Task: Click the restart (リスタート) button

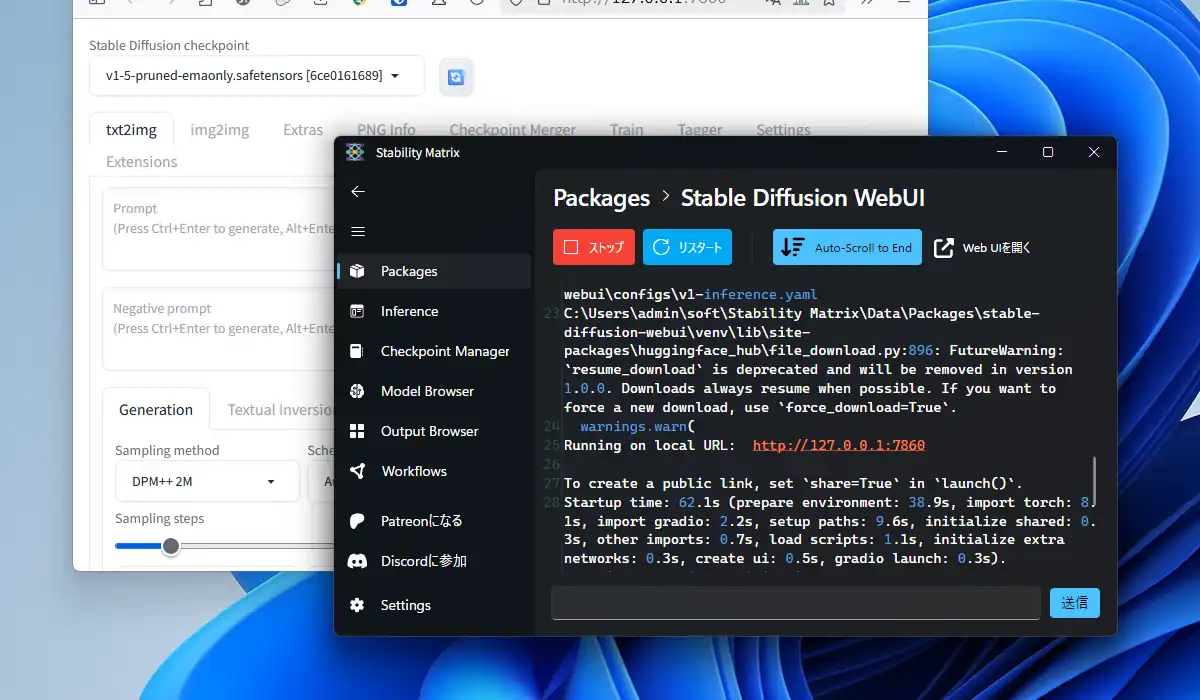Action: coord(688,247)
